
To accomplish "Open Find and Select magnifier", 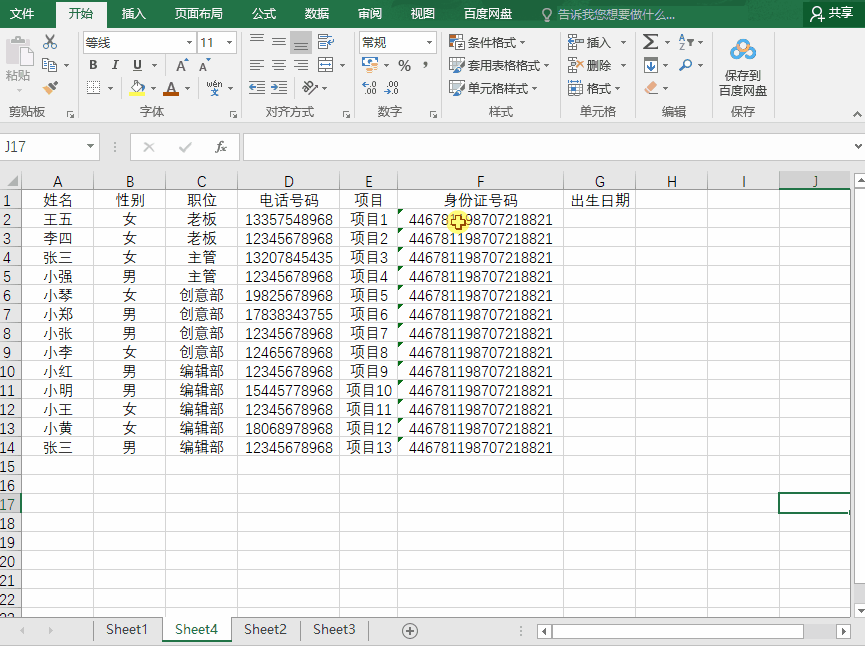I will point(686,65).
